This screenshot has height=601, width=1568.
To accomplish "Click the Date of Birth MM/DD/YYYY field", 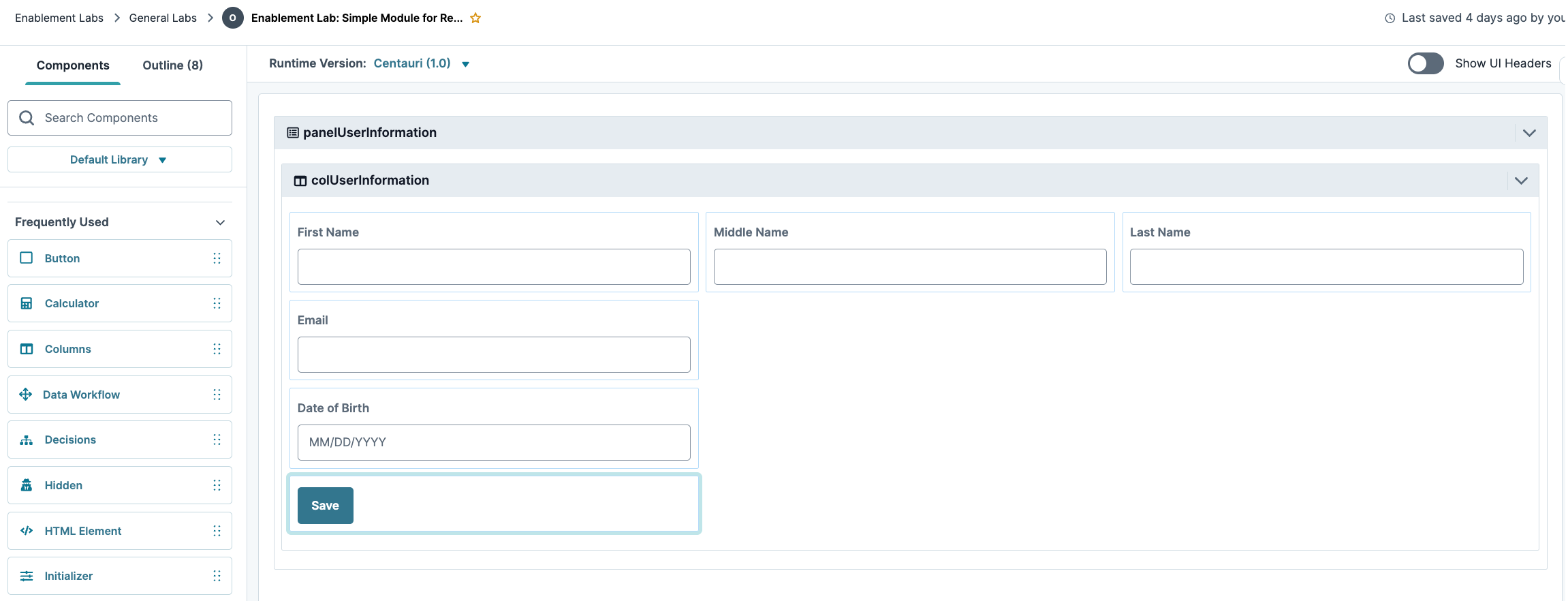I will point(494,442).
